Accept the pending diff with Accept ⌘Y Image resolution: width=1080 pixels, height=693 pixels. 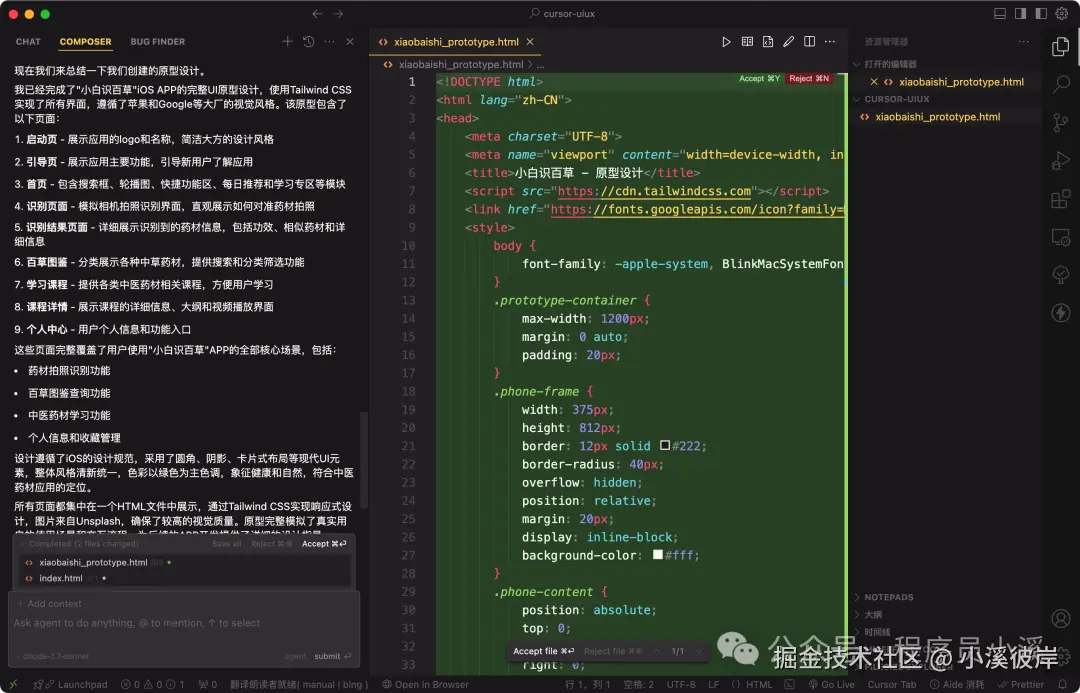pyautogui.click(x=762, y=78)
